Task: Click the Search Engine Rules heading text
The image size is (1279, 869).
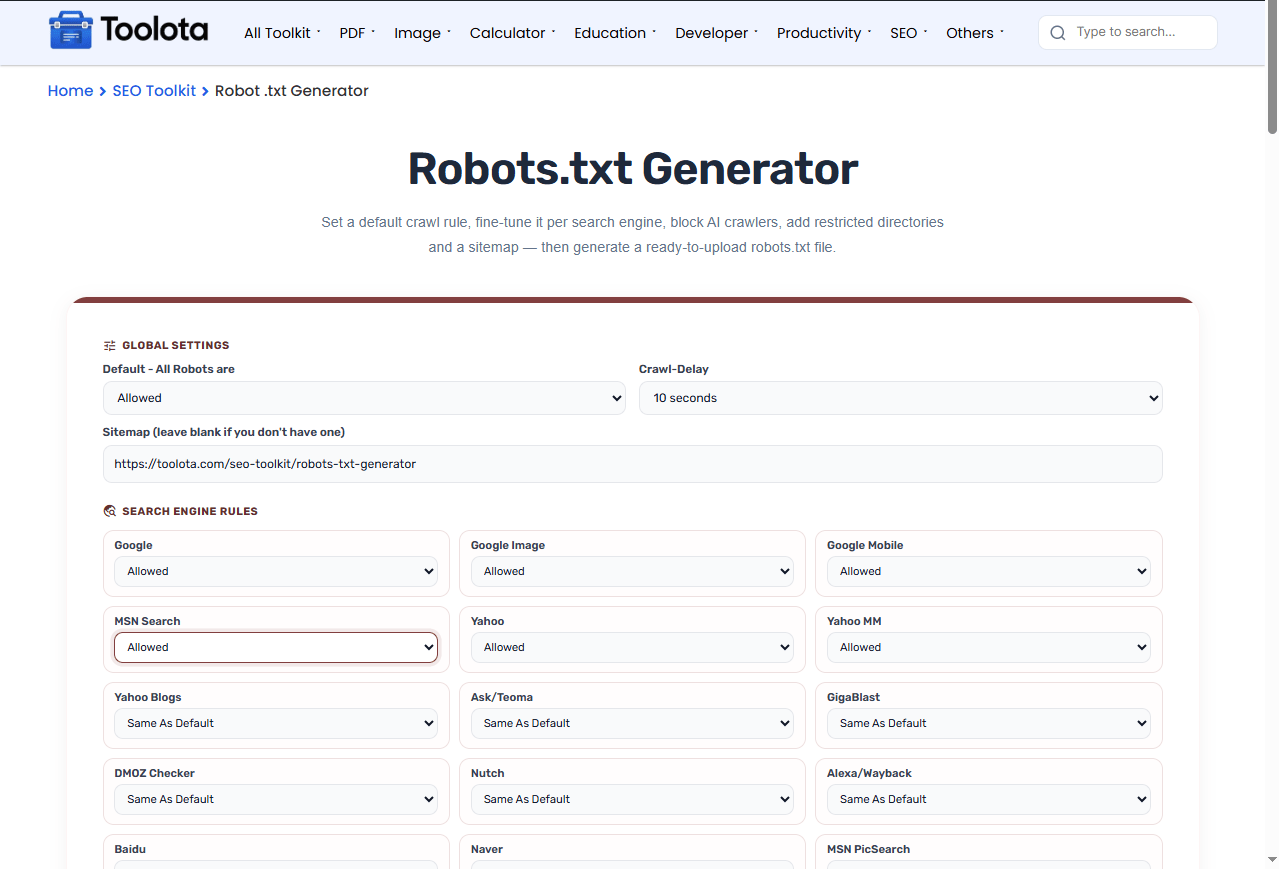Action: pyautogui.click(x=190, y=511)
